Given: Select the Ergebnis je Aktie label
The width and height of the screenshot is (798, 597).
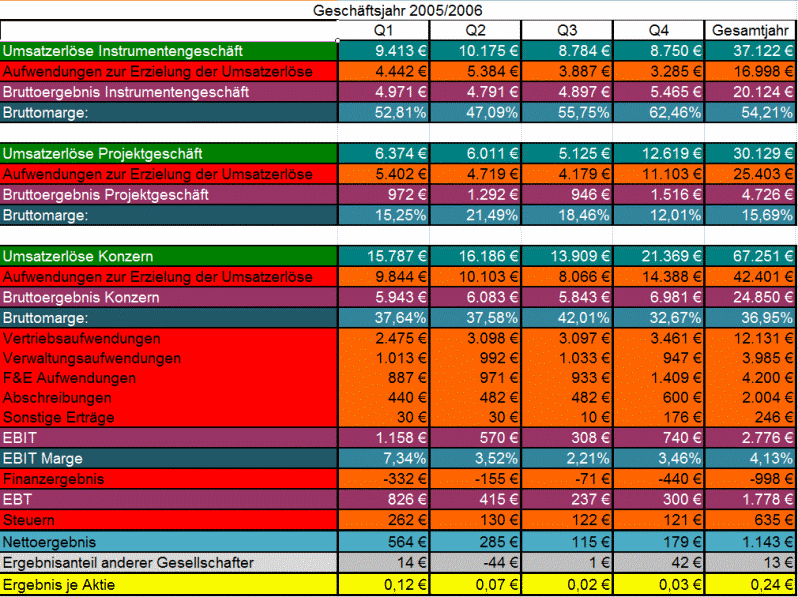Looking at the screenshot, I should (x=169, y=585).
